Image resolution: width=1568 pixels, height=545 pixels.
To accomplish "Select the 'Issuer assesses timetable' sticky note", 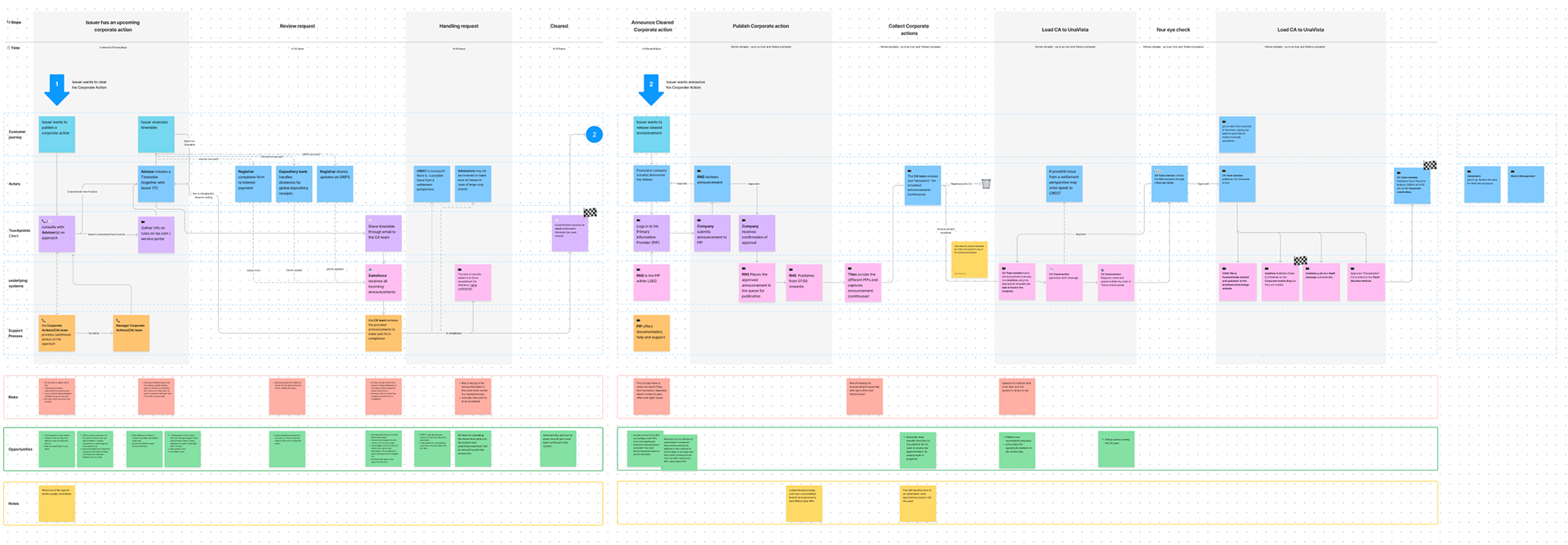I will 156,134.
